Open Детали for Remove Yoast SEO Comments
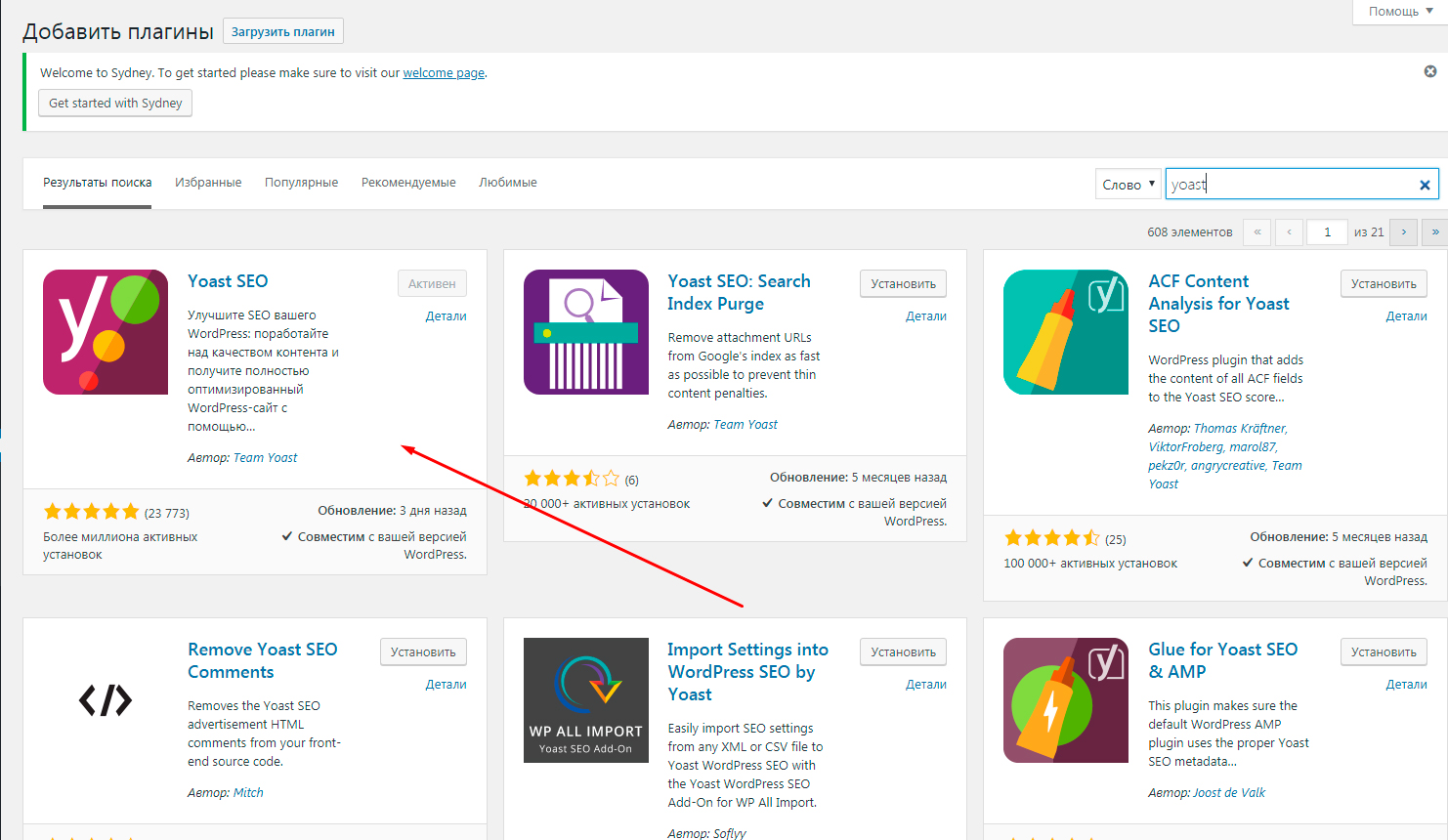Screen dimensions: 1448x840 (446, 684)
